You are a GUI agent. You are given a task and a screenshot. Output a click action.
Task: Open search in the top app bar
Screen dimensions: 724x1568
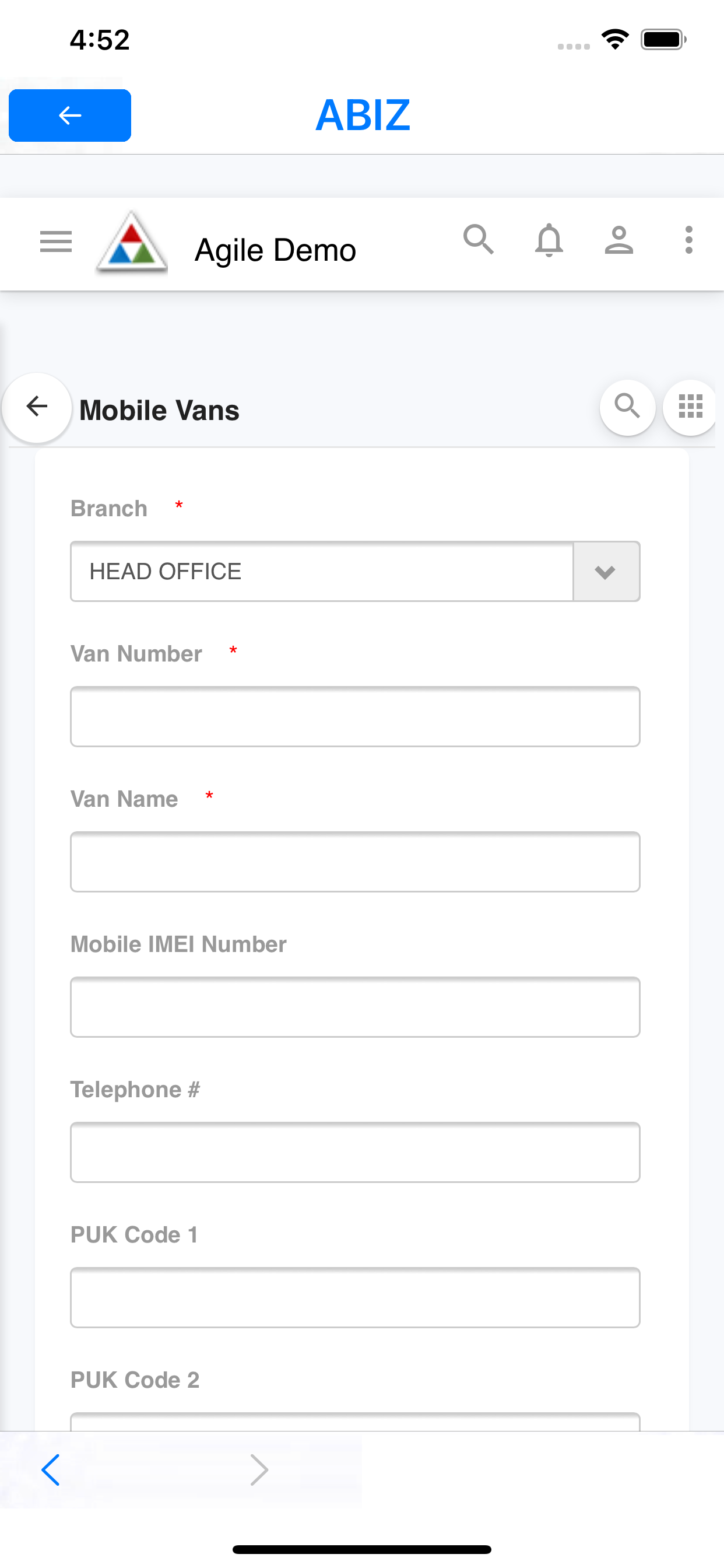coord(478,239)
